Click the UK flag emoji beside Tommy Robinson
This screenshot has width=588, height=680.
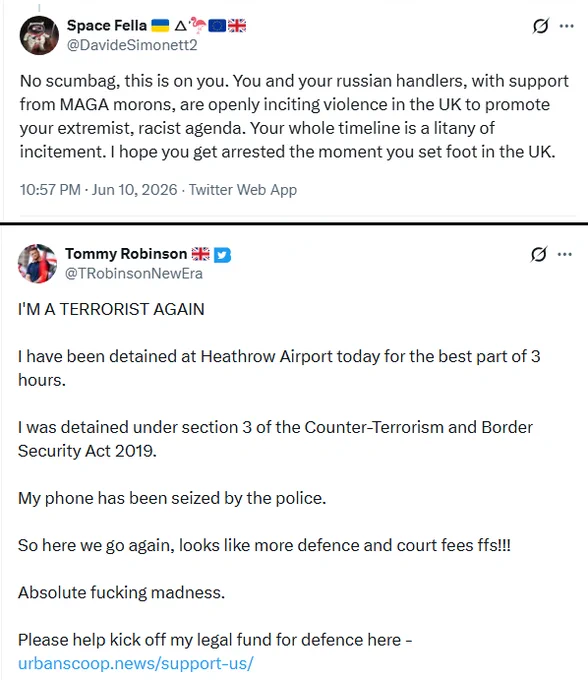[x=200, y=254]
